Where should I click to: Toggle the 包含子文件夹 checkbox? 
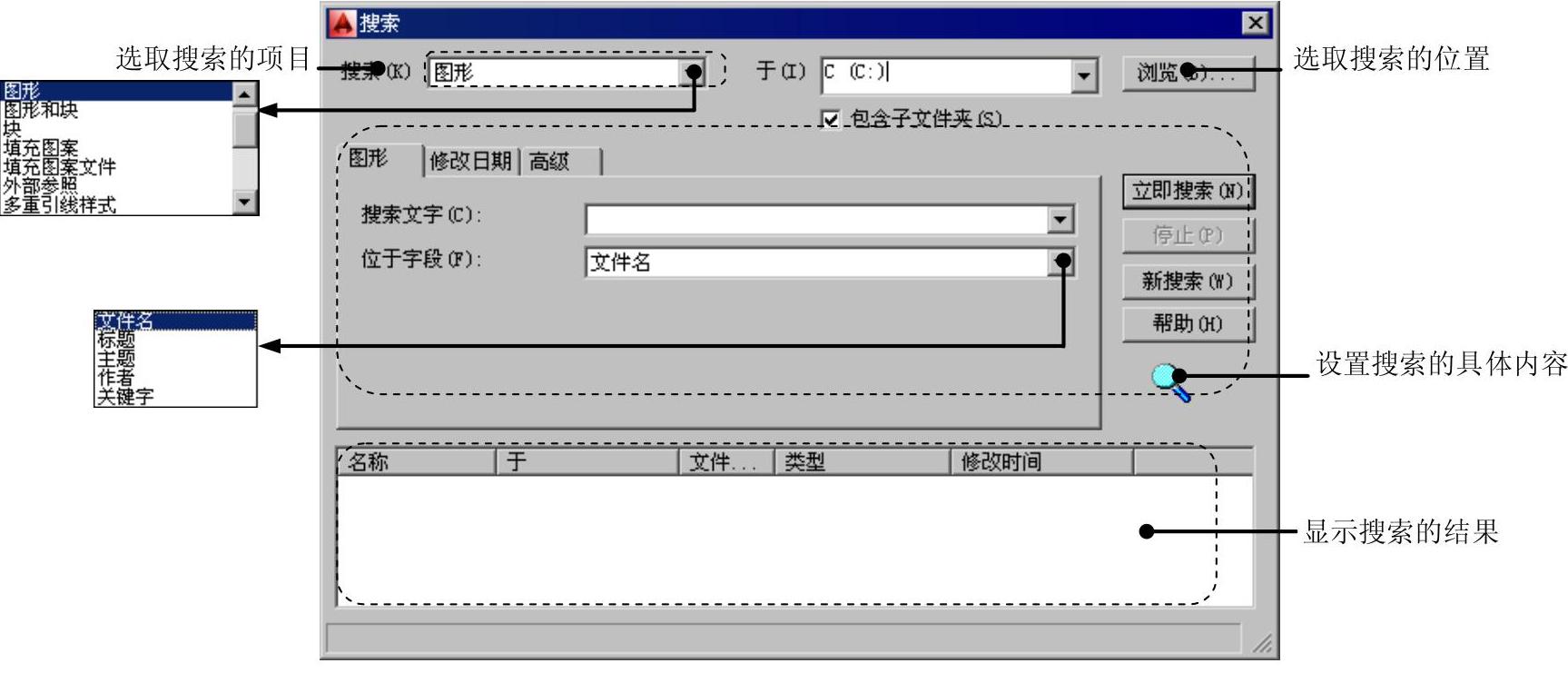[x=830, y=119]
